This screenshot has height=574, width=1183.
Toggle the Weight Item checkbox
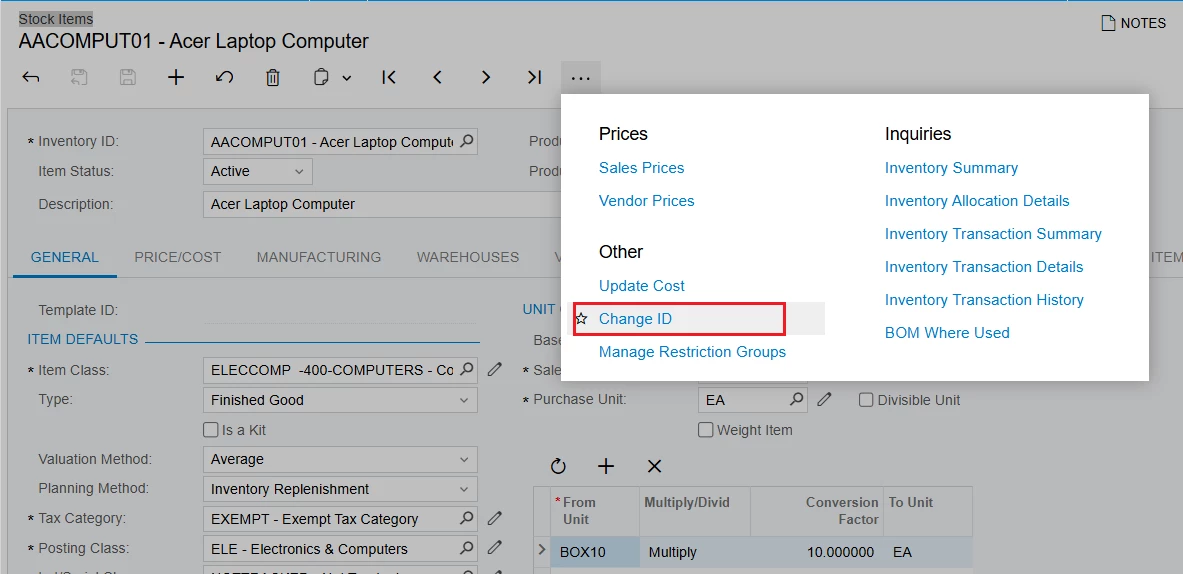705,430
